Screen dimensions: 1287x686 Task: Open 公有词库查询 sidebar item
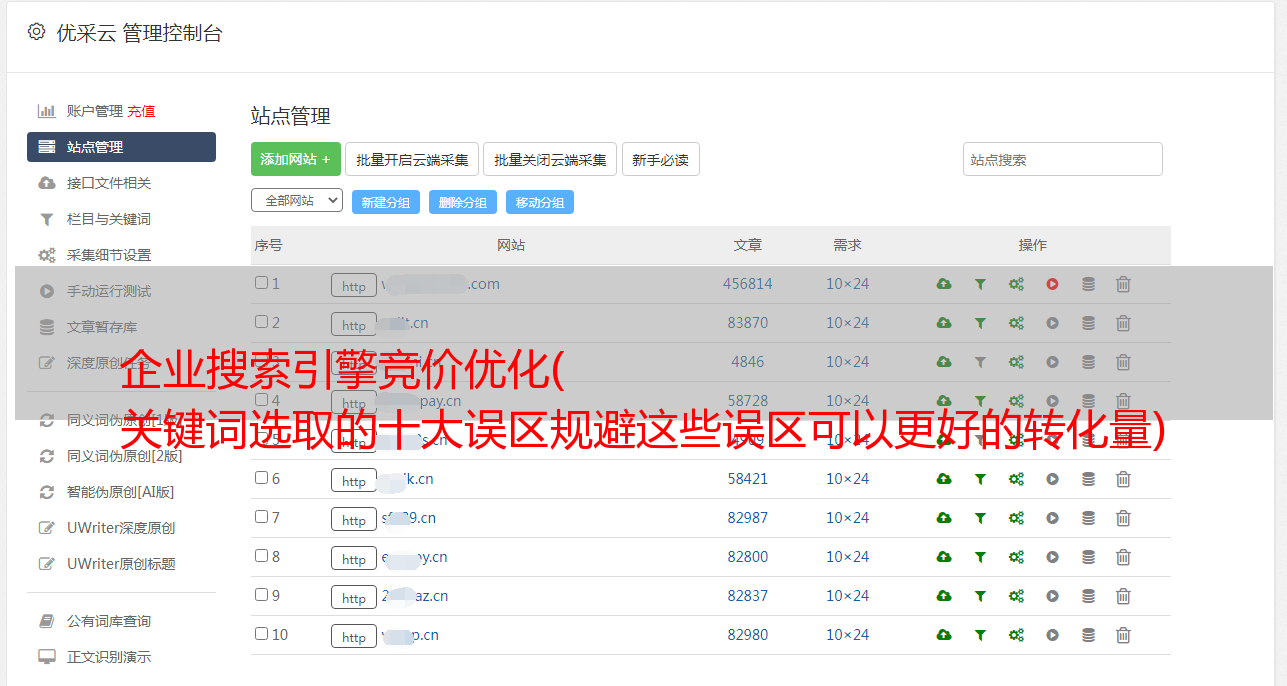[109, 621]
